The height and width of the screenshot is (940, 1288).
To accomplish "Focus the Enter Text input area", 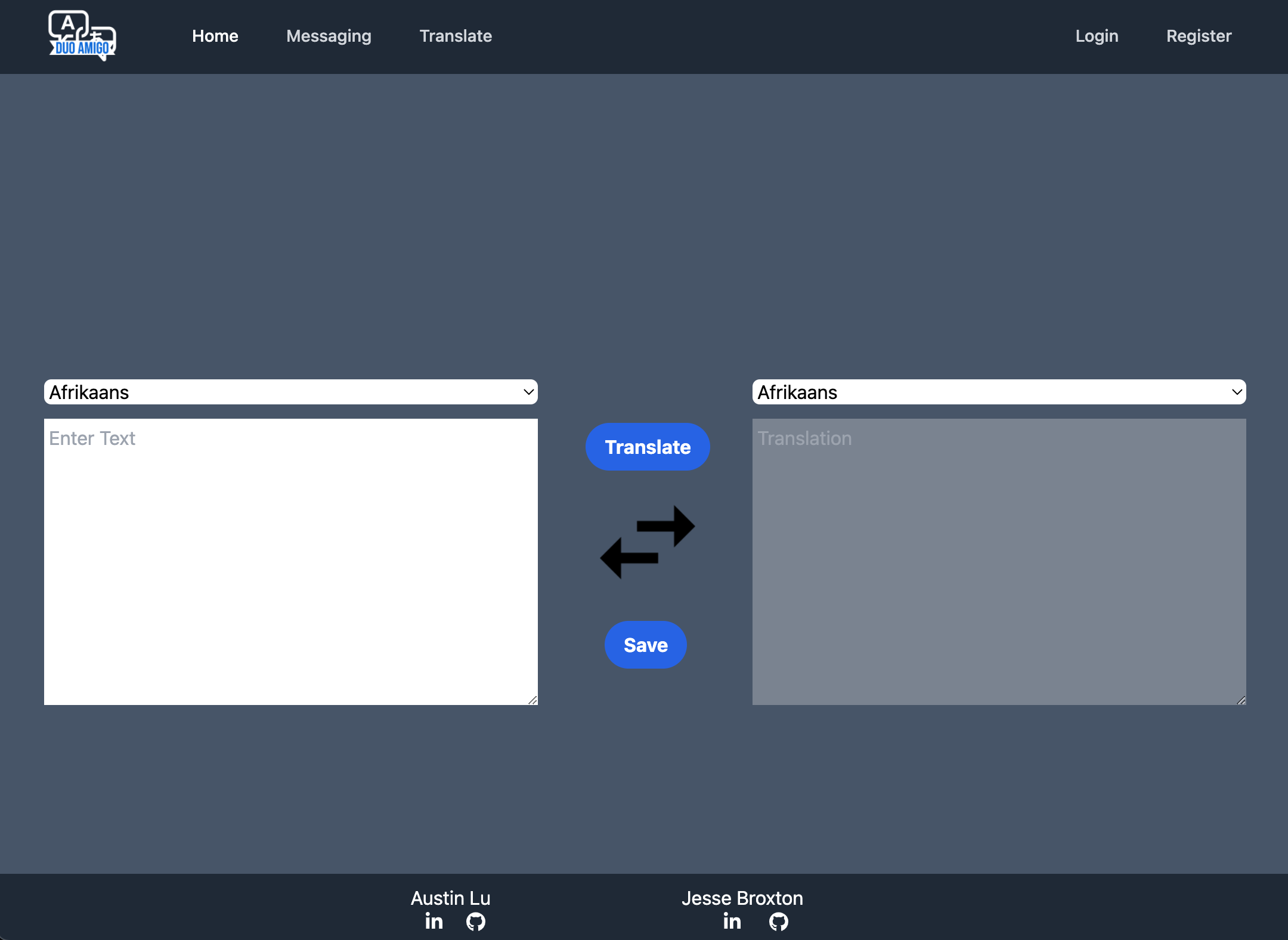I will point(290,561).
